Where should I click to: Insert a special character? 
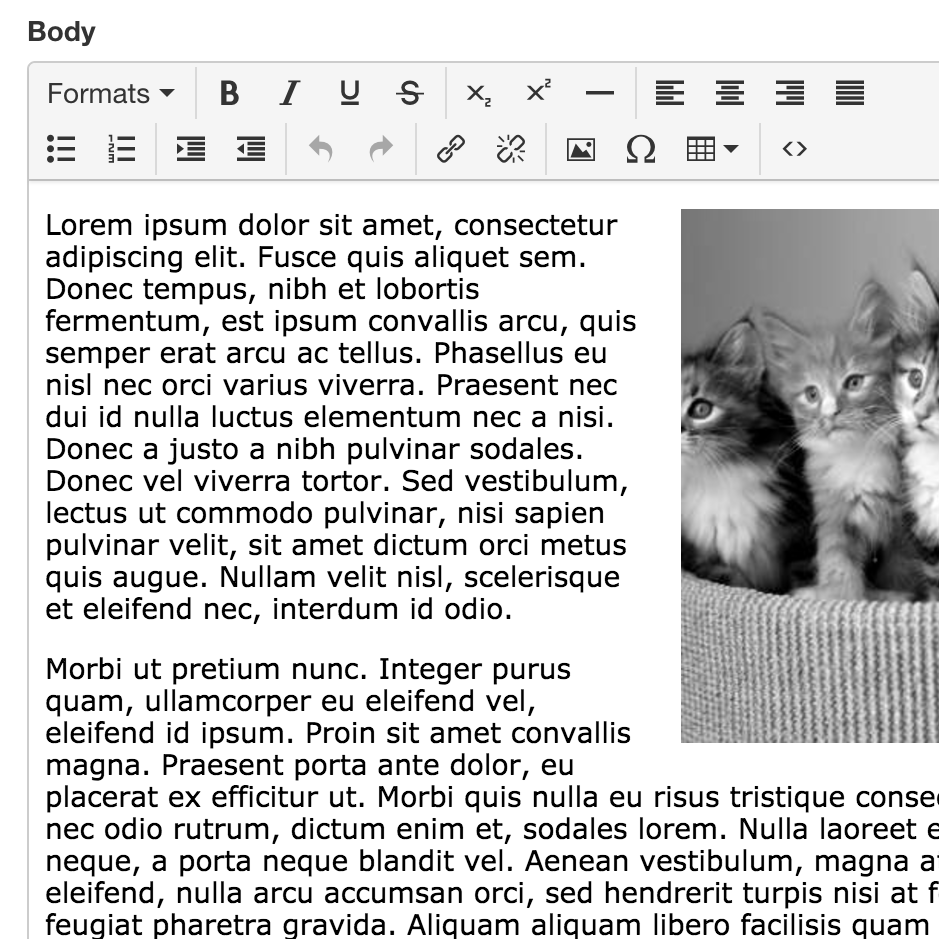[641, 150]
